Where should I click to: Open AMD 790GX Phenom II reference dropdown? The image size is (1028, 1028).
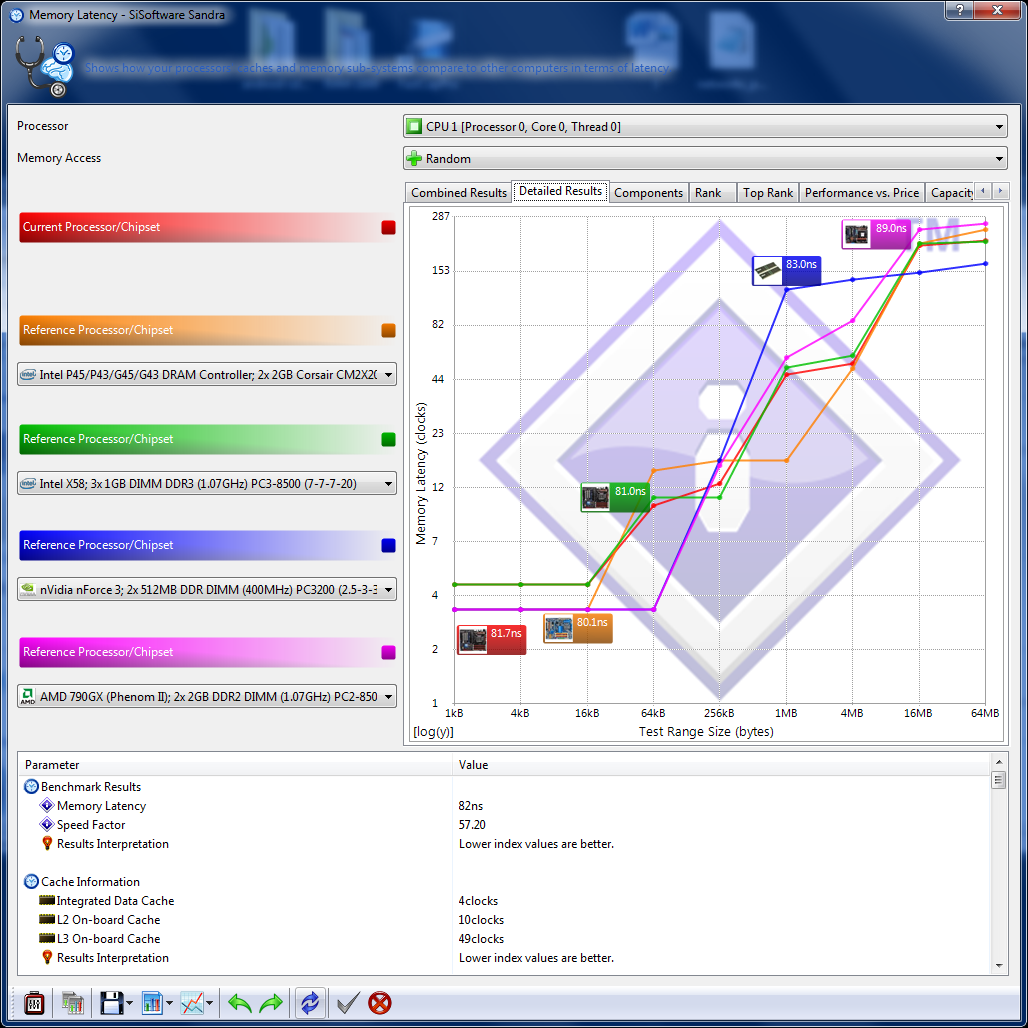pos(207,696)
